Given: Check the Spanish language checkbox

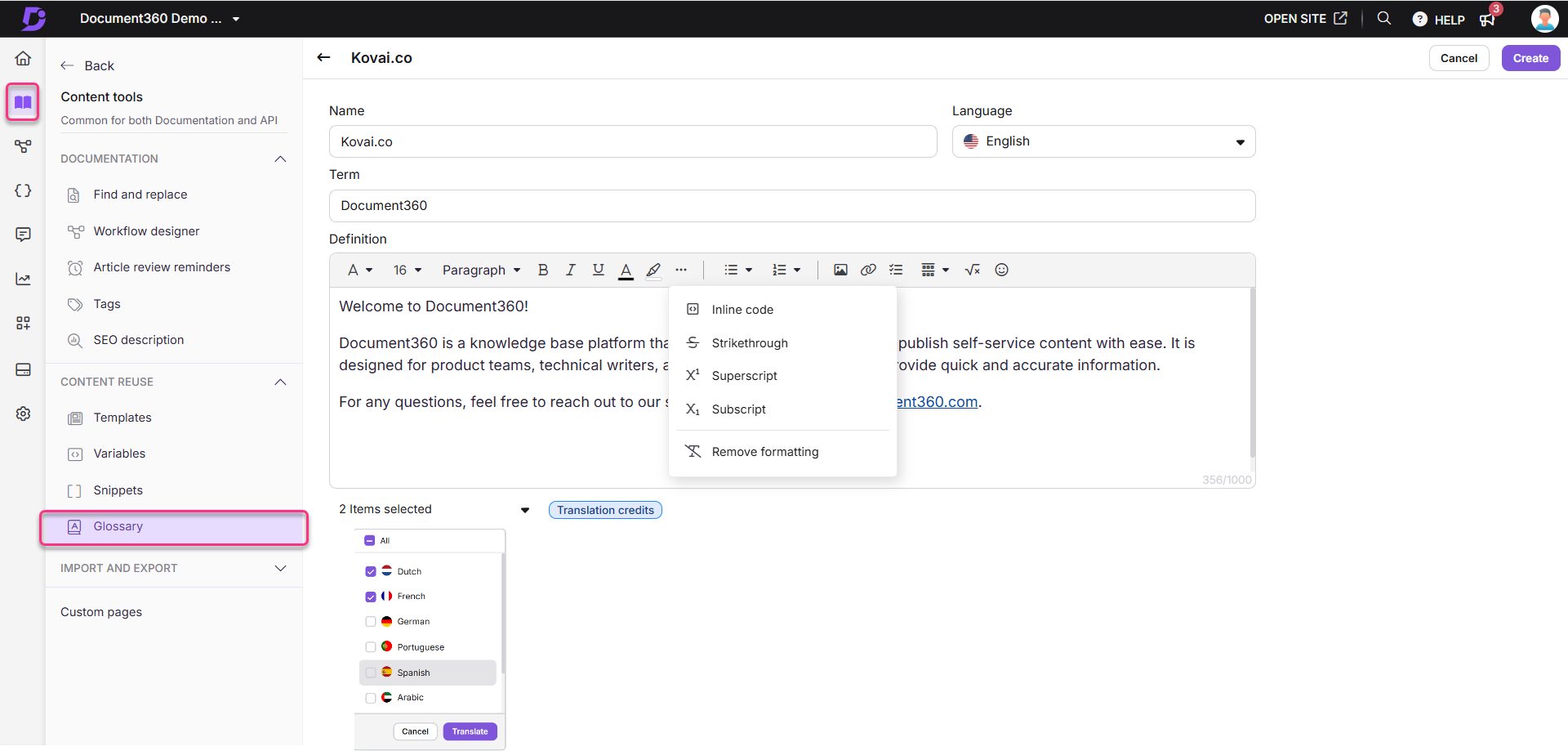Looking at the screenshot, I should (371, 673).
